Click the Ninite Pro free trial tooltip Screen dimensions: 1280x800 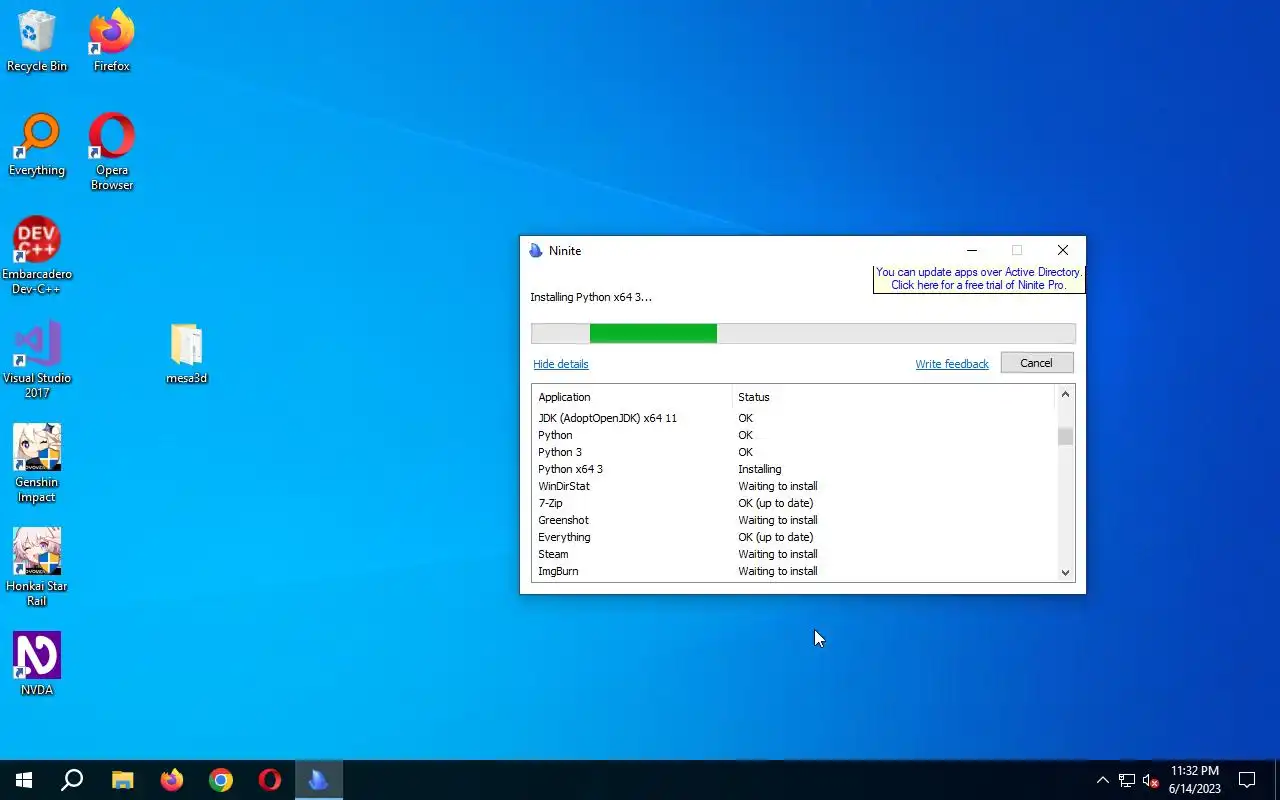click(979, 279)
